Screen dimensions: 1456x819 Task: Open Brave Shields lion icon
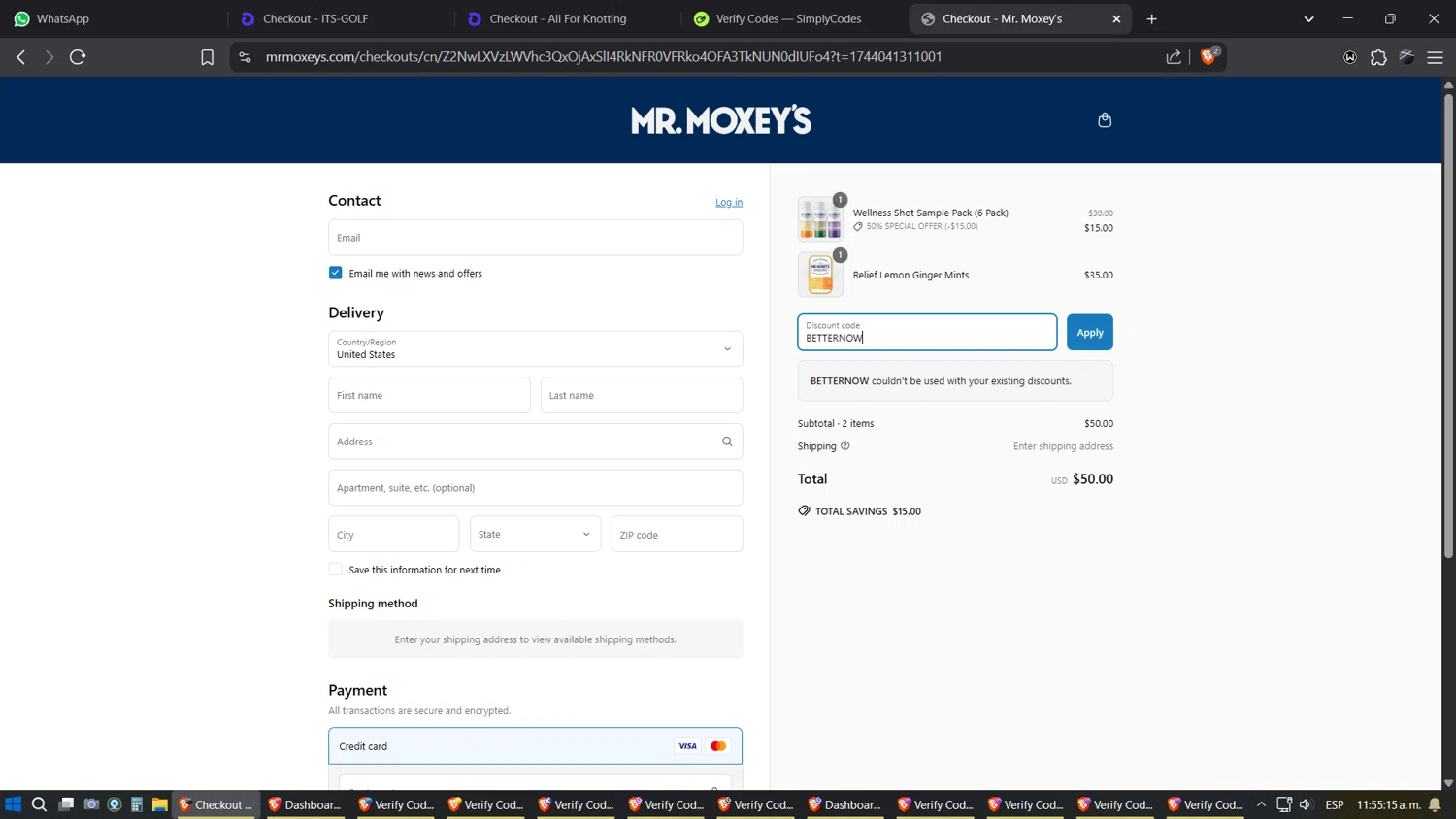coord(1209,56)
